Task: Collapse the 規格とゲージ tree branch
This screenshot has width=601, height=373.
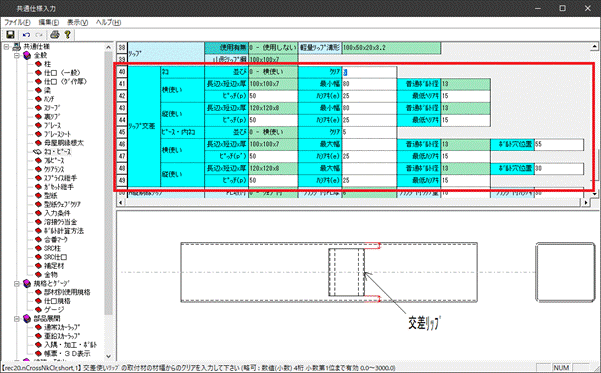Action: click(x=17, y=284)
